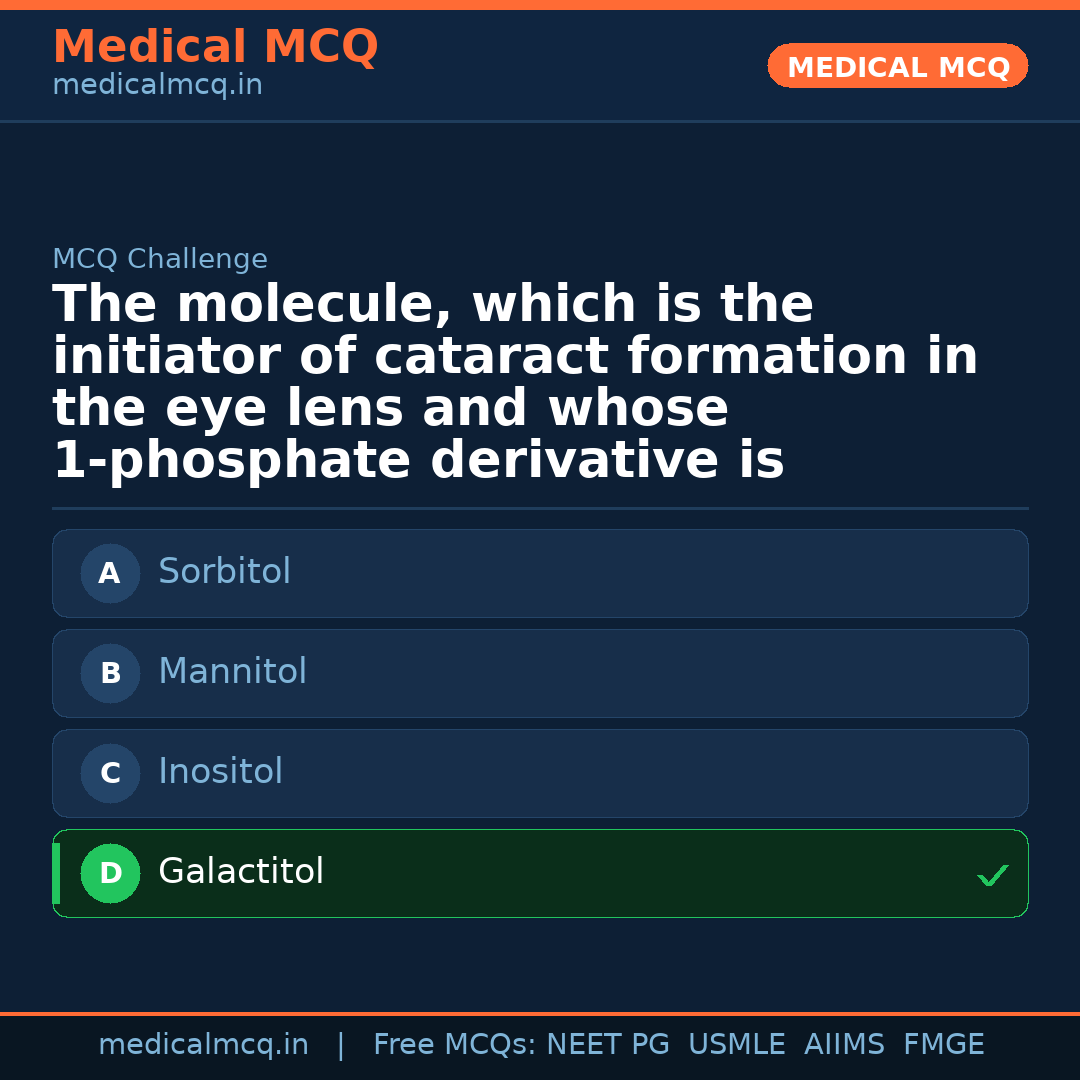Click the letter B circle icon
Image resolution: width=1080 pixels, height=1080 pixels.
coord(110,673)
